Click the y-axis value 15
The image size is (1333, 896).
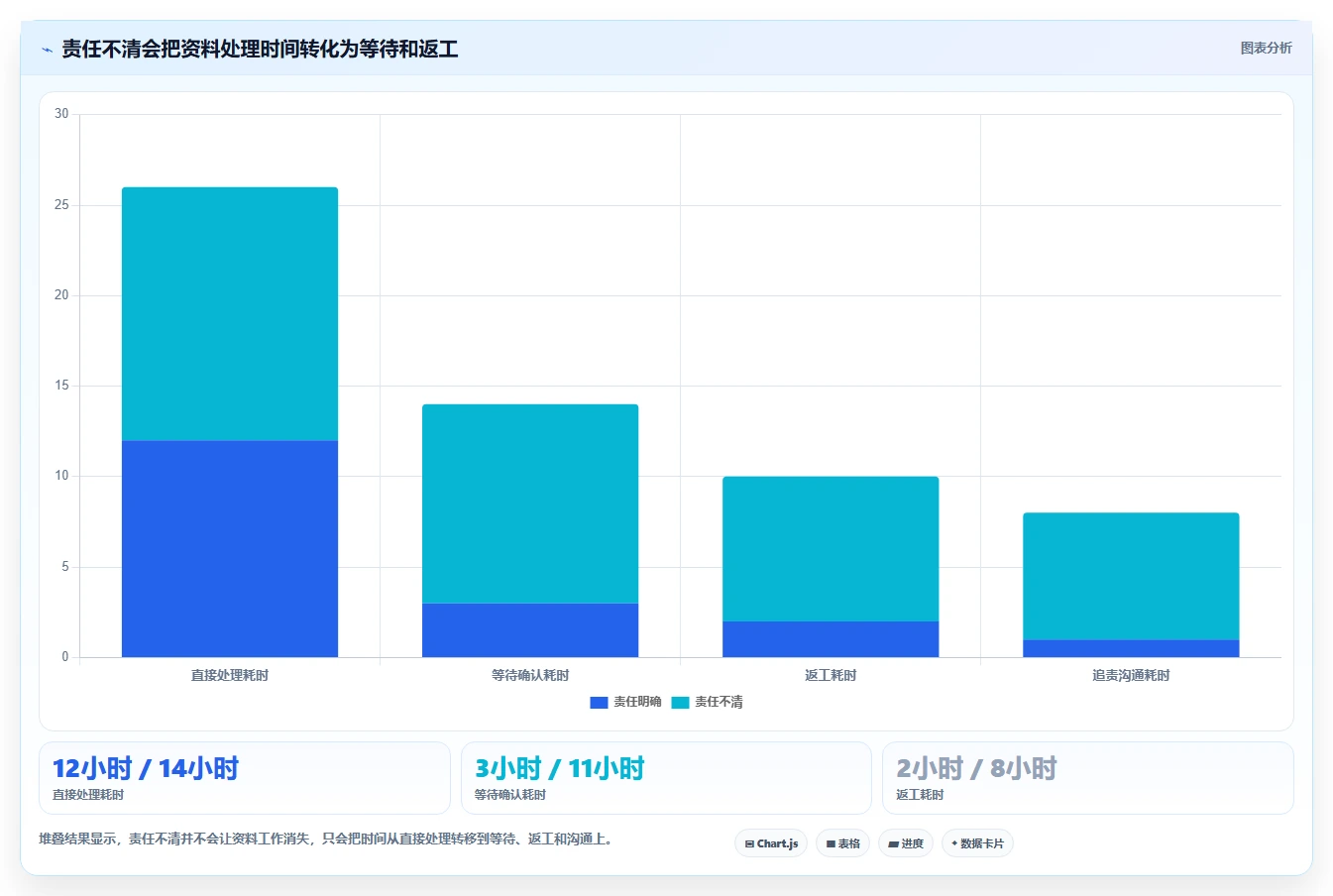(x=61, y=386)
